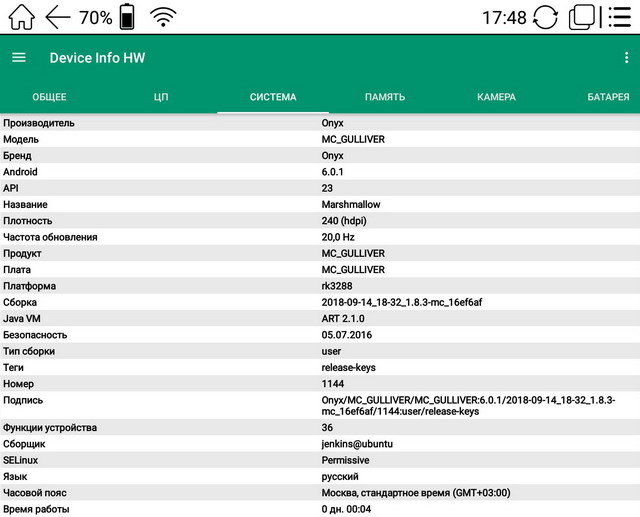Switch to the ЦП tab
Image resolution: width=640 pixels, height=517 pixels.
coord(161,97)
